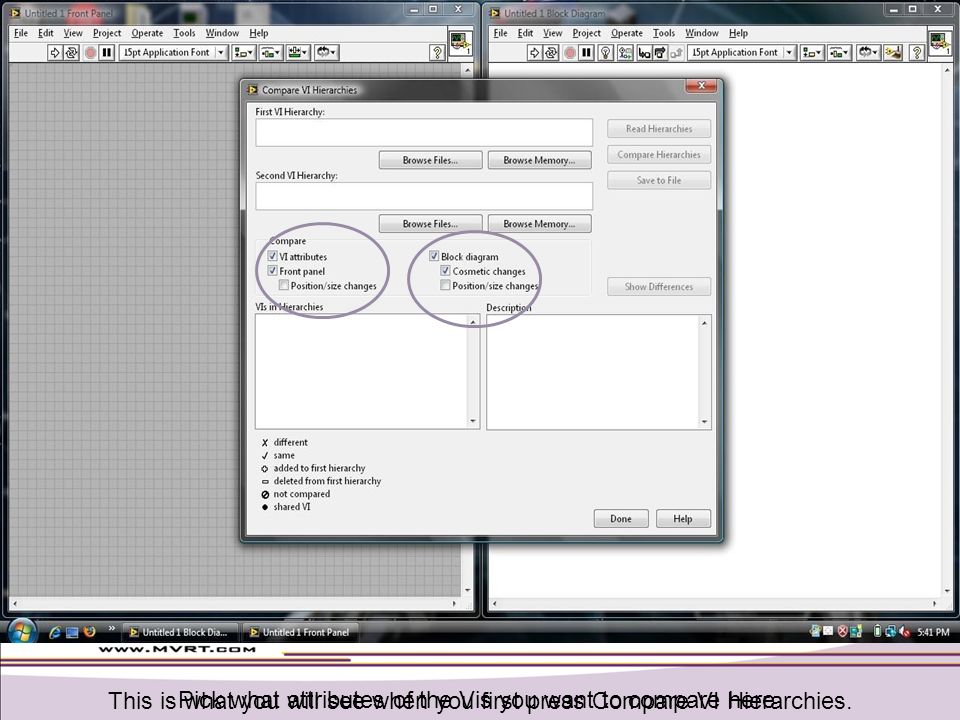
Task: Open Resize Objects dropdown in Front Panel
Action: tap(298, 53)
